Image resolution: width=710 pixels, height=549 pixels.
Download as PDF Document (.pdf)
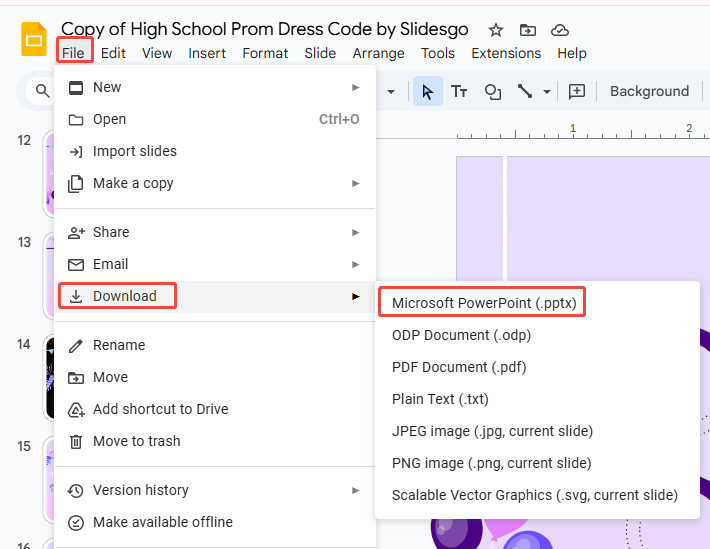click(x=459, y=367)
